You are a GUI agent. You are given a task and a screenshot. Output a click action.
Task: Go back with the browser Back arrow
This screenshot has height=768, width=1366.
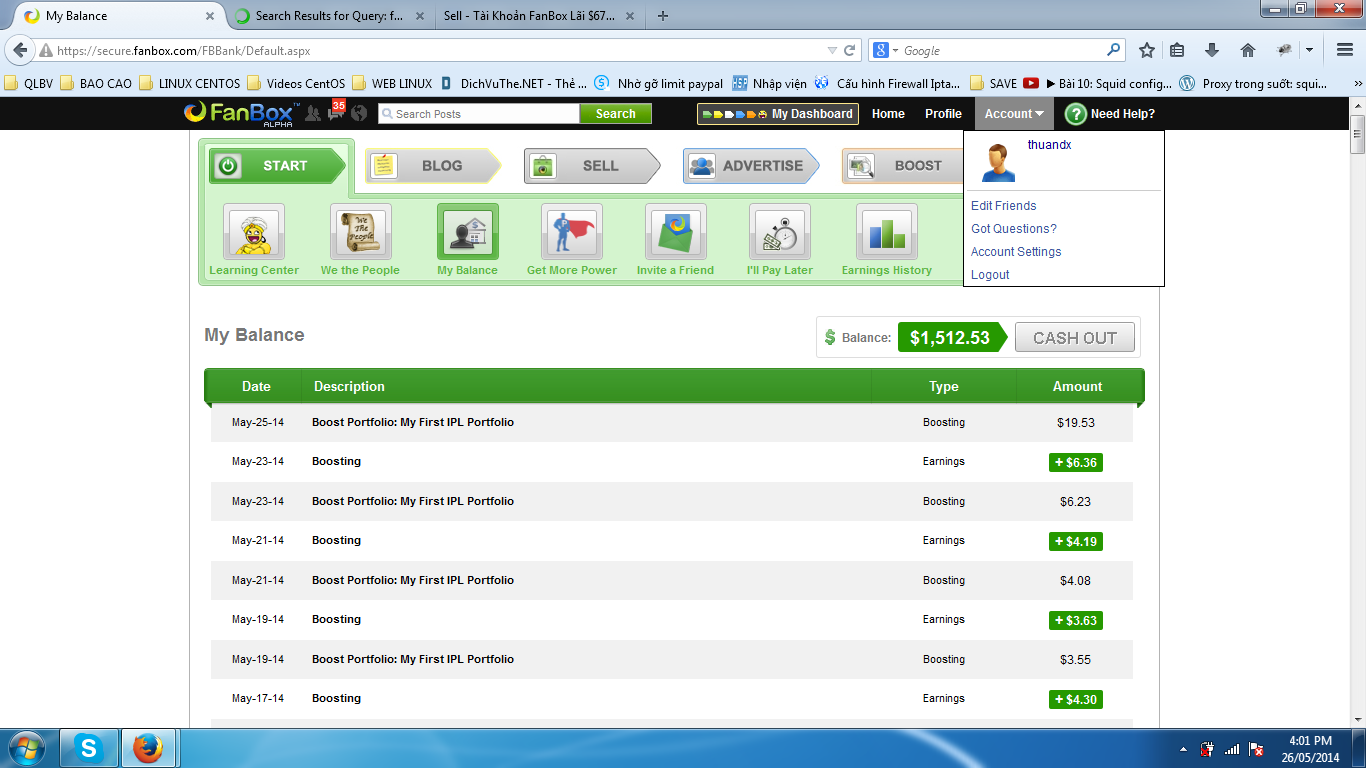(20, 50)
